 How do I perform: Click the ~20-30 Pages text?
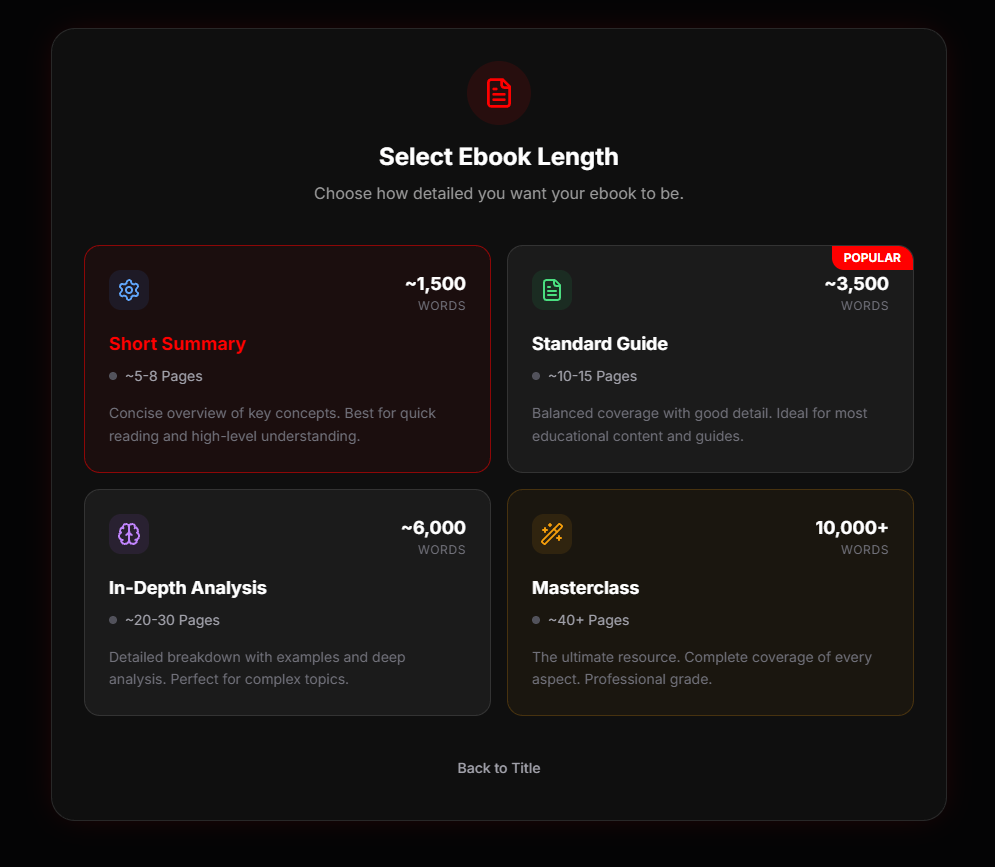pos(173,620)
